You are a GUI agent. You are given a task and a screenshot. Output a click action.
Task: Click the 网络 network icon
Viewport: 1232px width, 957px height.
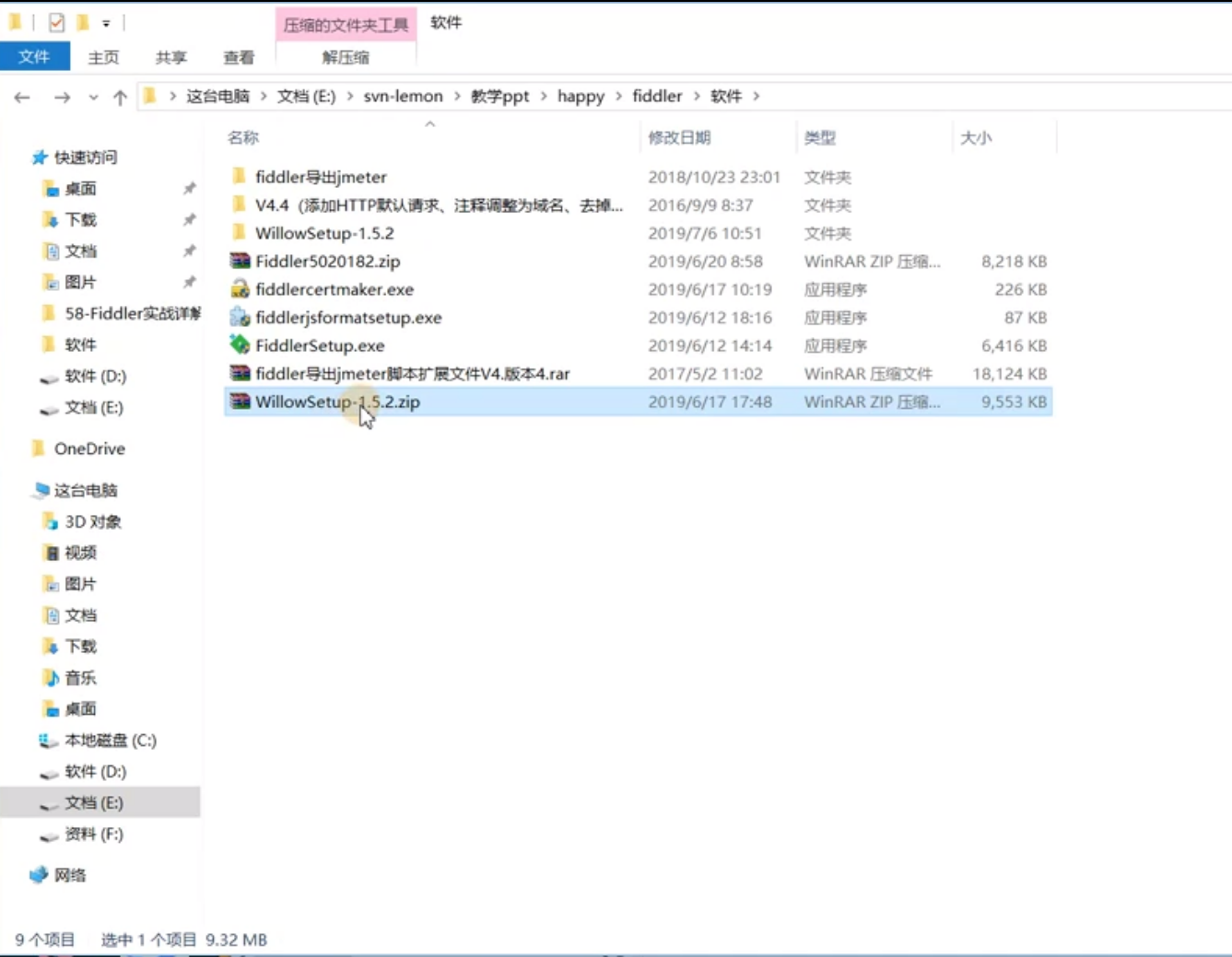tap(39, 875)
